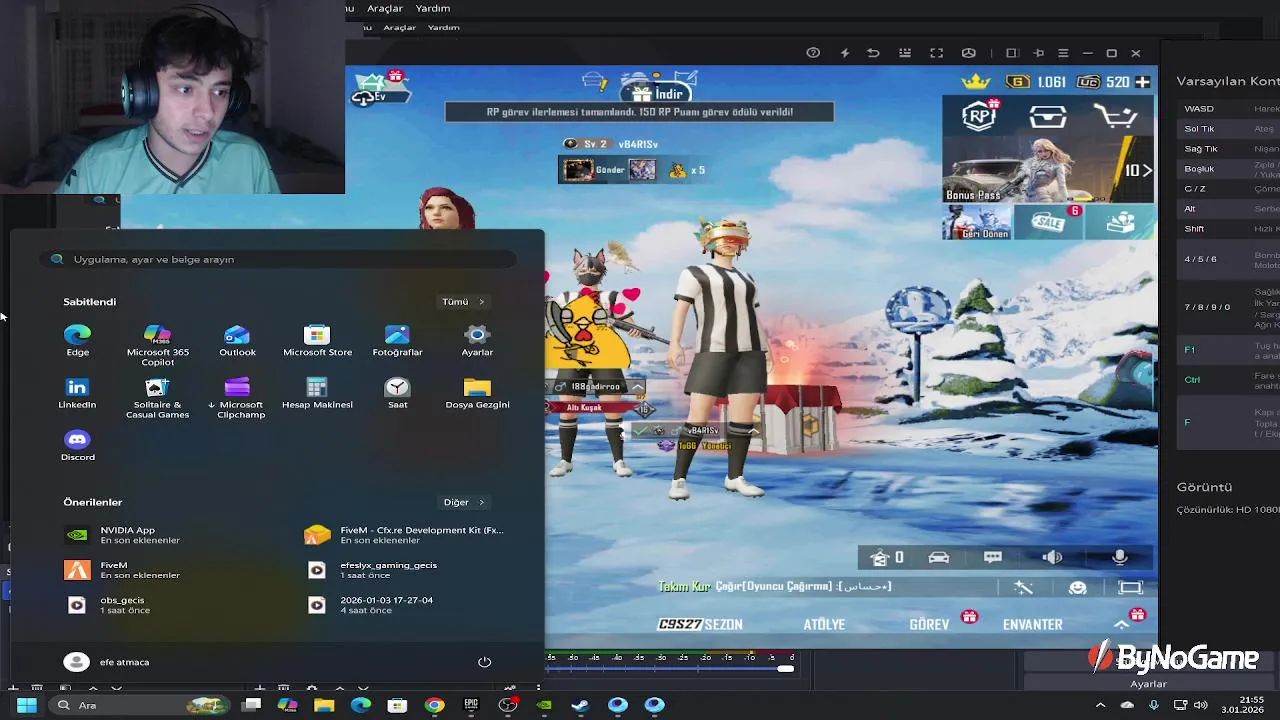Open Steam from taskbar
This screenshot has height=720, width=1280.
point(580,705)
